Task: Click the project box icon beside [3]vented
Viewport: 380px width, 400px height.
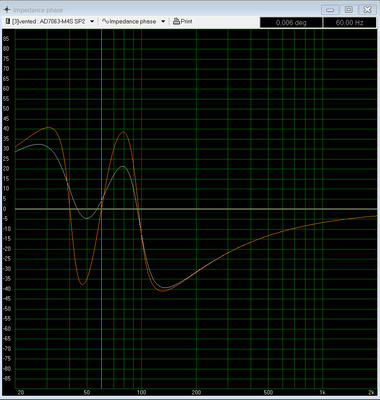Action: [8, 21]
